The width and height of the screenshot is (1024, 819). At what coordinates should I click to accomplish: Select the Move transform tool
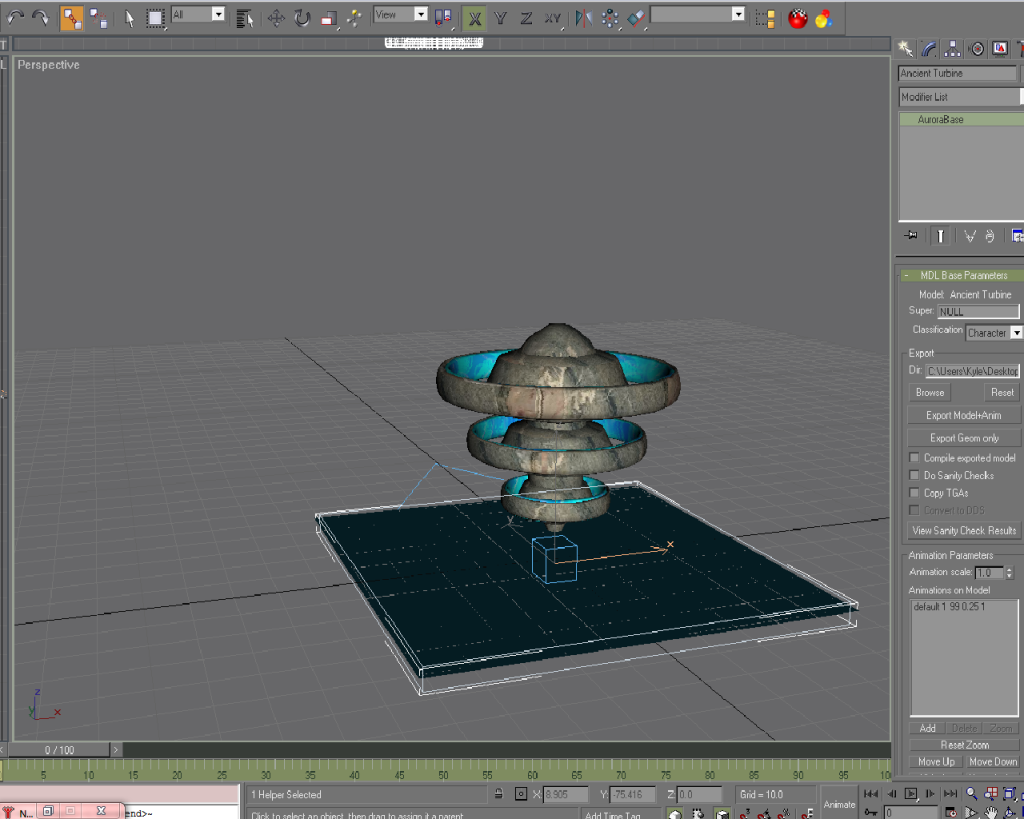coord(276,18)
